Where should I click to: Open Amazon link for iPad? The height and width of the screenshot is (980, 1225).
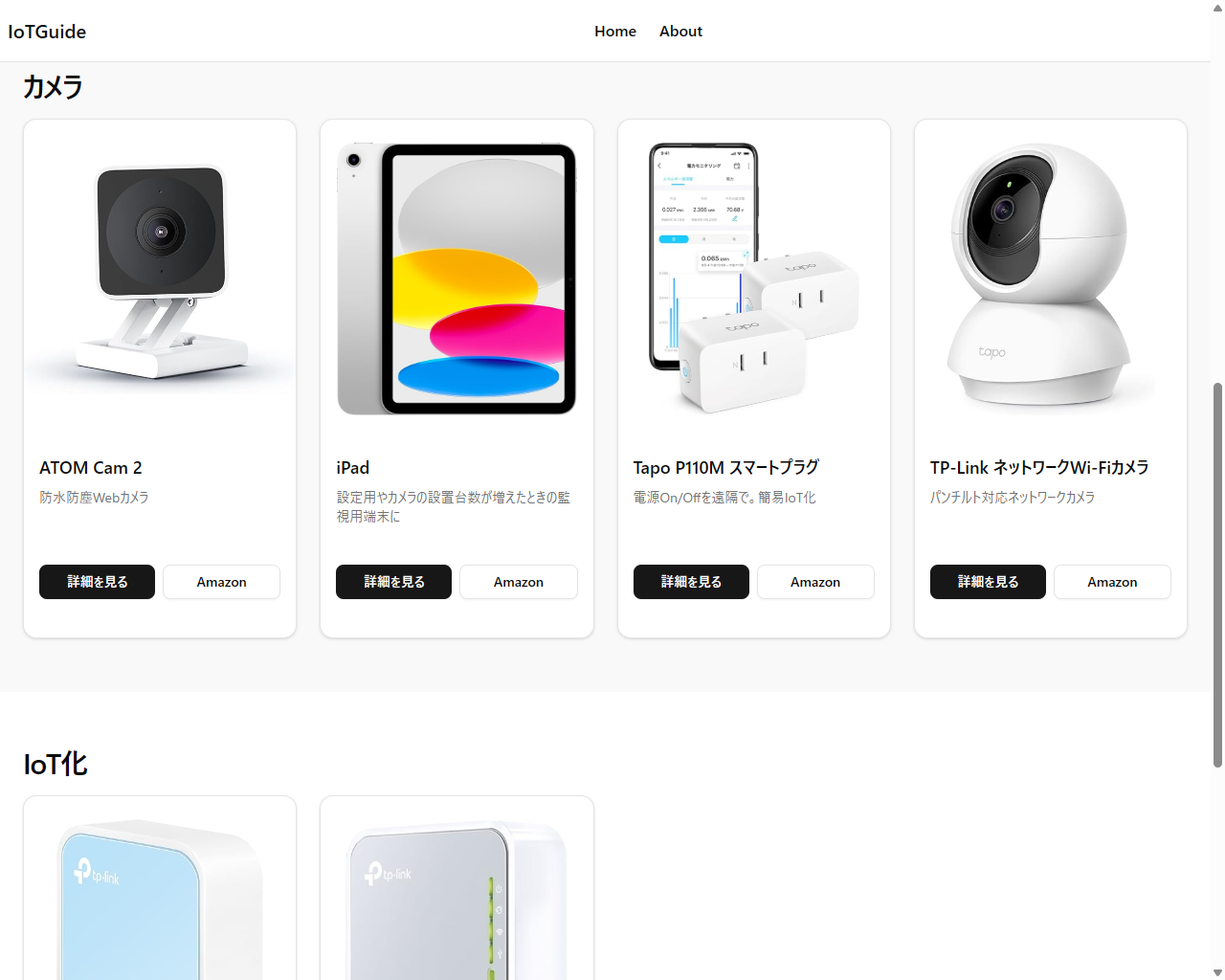518,582
